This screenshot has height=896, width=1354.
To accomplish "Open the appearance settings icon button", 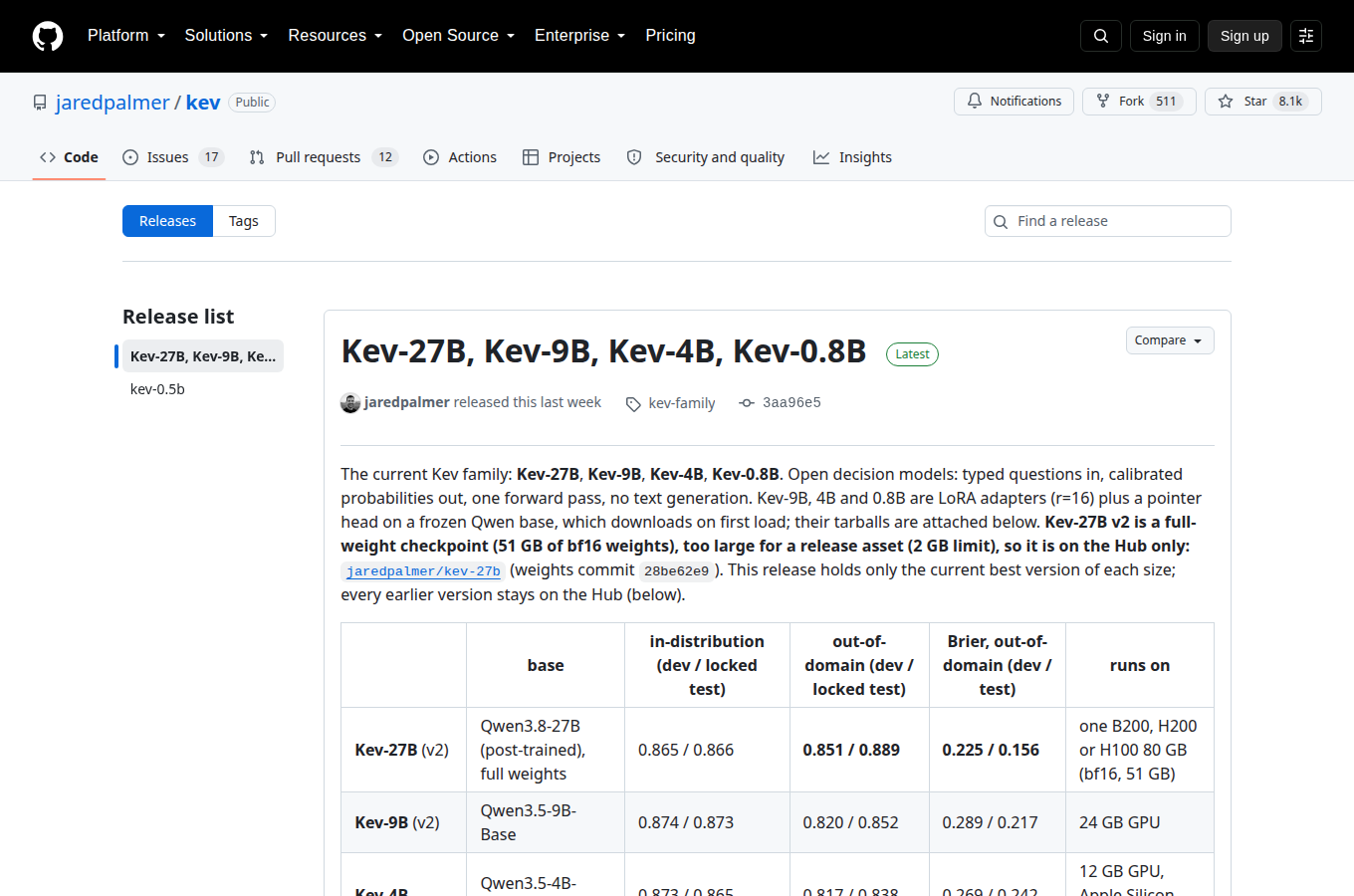I will (x=1306, y=36).
